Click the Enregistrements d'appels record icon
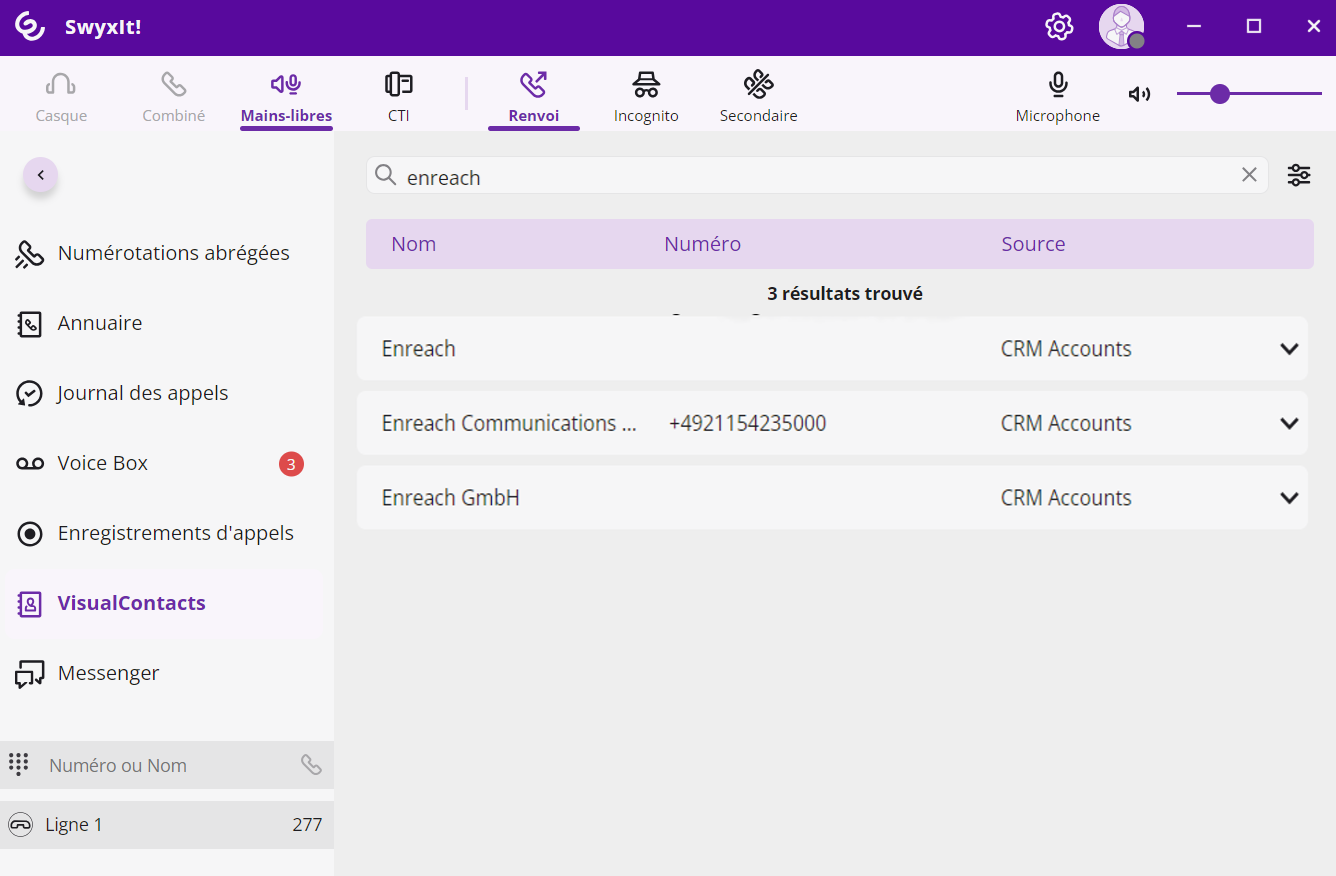This screenshot has width=1336, height=876. [30, 534]
